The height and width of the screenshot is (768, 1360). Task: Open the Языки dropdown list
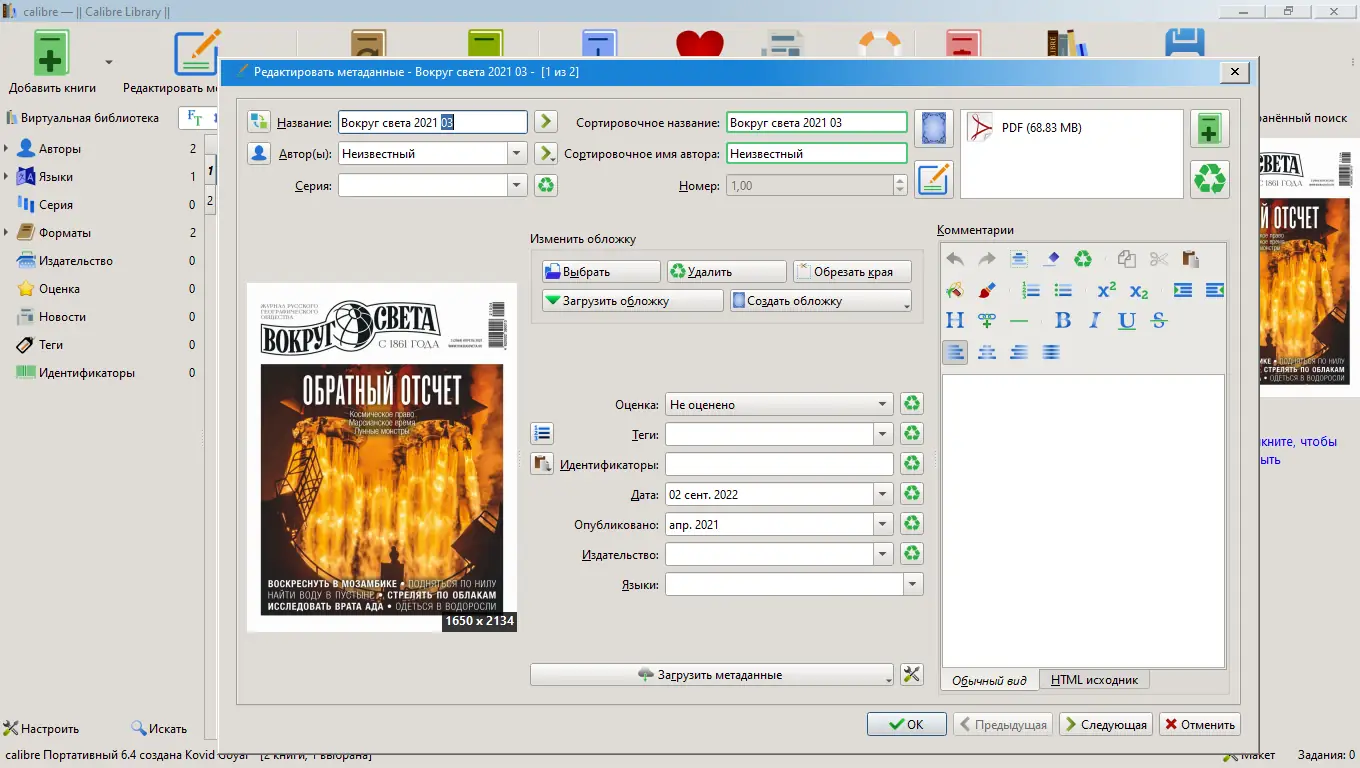click(912, 584)
